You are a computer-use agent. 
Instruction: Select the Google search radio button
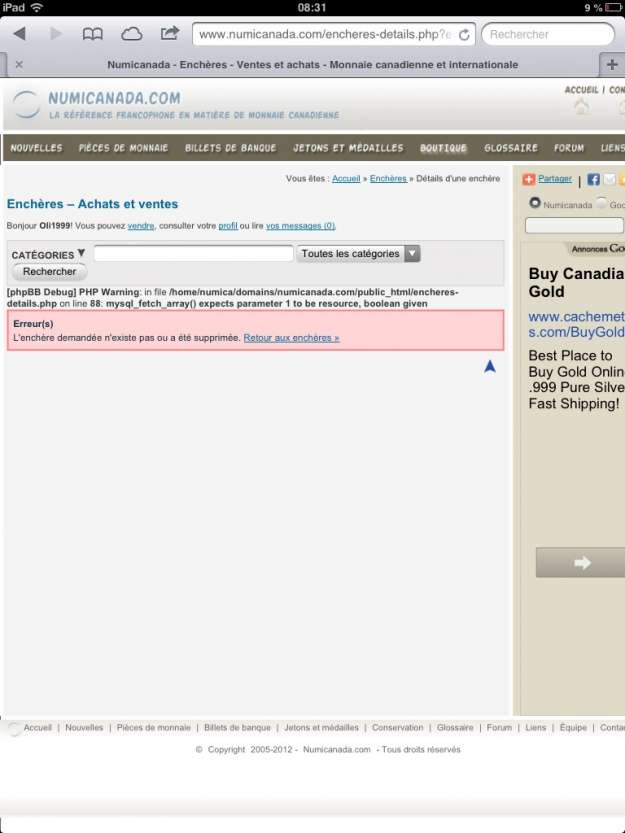coord(601,203)
